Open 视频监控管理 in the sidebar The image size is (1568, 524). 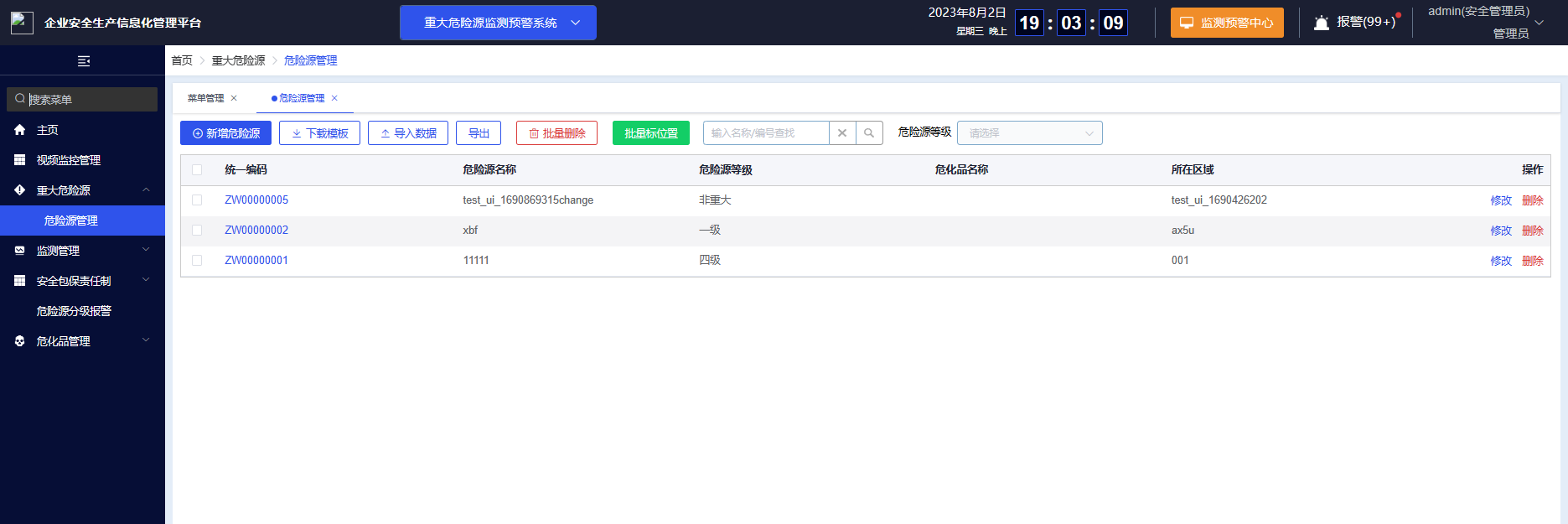coord(82,160)
